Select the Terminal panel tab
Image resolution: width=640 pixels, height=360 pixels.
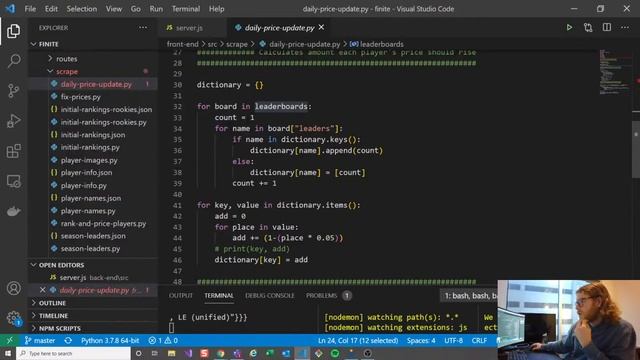tap(219, 296)
